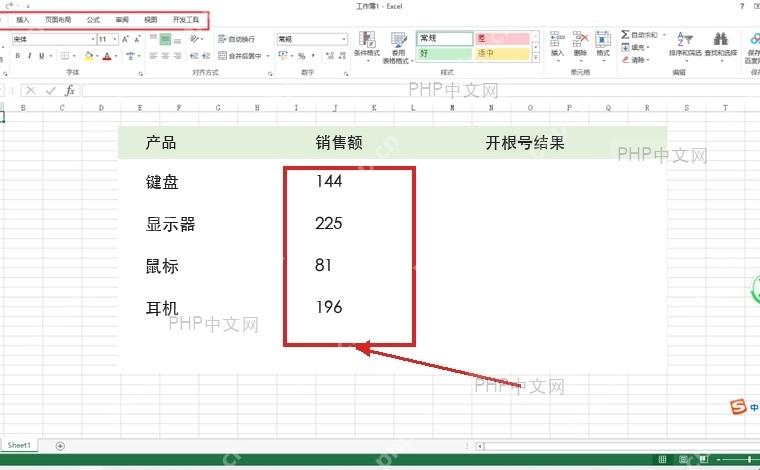This screenshot has height=470, width=760.
Task: Open the 排序和筛选 dropdown
Action: (x=685, y=46)
